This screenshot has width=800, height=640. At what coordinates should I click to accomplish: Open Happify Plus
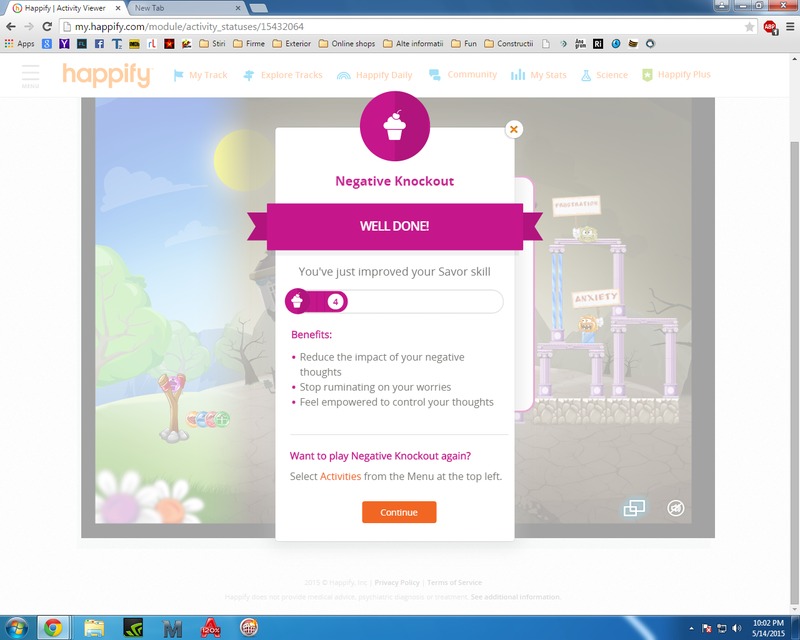(x=676, y=75)
